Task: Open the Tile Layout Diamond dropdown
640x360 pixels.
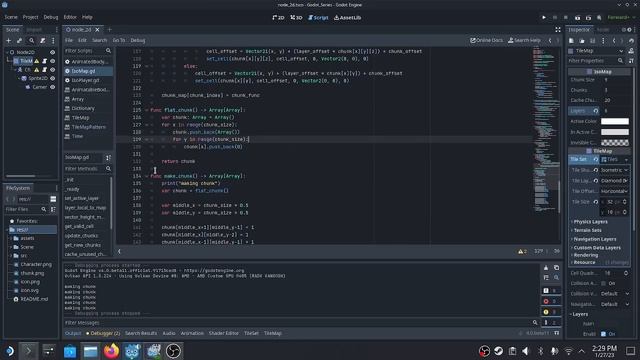Action: (x=615, y=180)
